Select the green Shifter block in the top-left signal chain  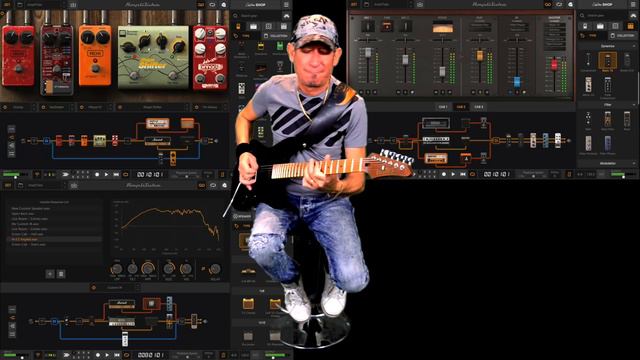pos(99,140)
